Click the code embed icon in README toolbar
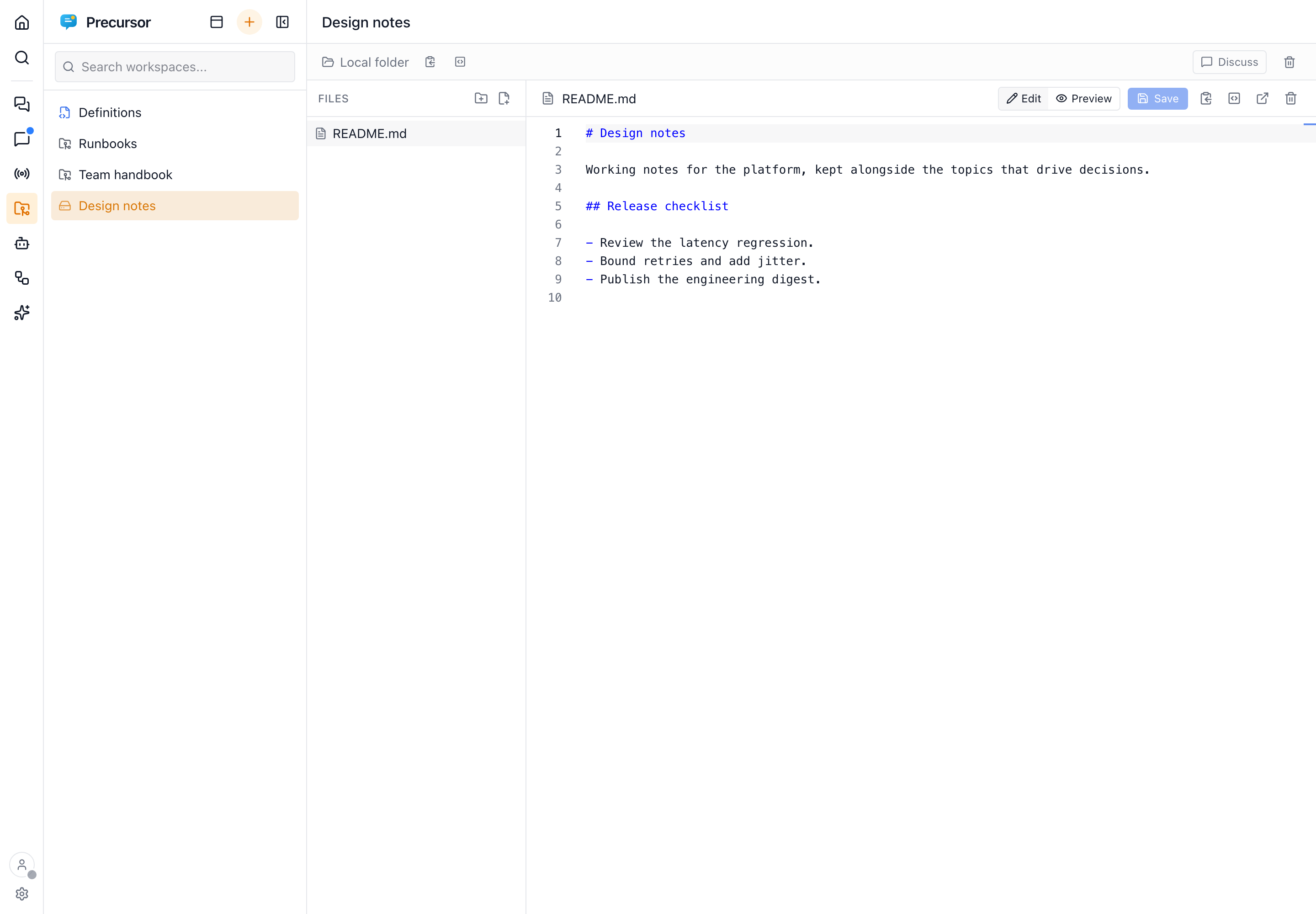Viewport: 1316px width, 914px height. [x=1234, y=99]
